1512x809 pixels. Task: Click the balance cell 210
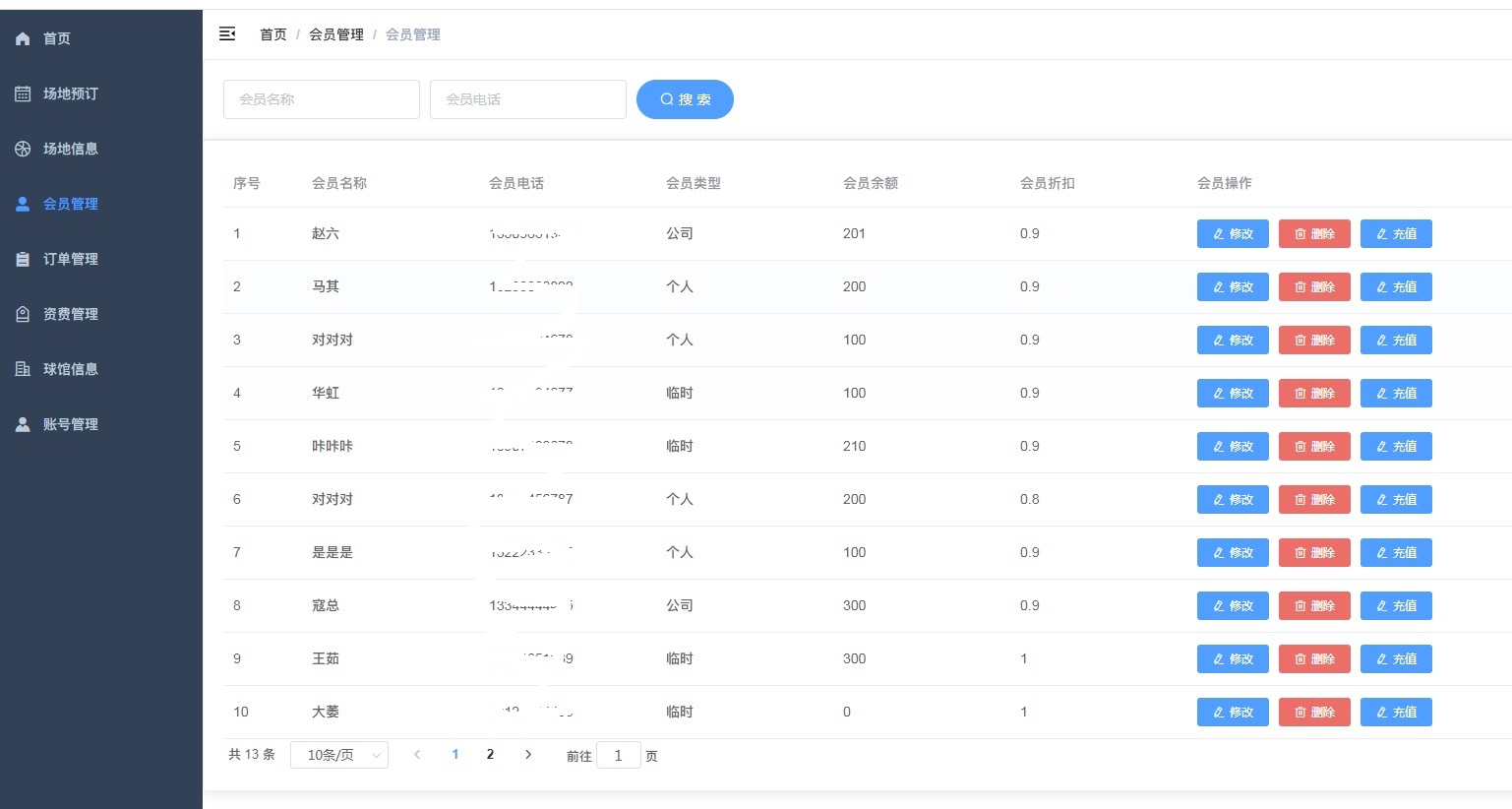coord(855,446)
